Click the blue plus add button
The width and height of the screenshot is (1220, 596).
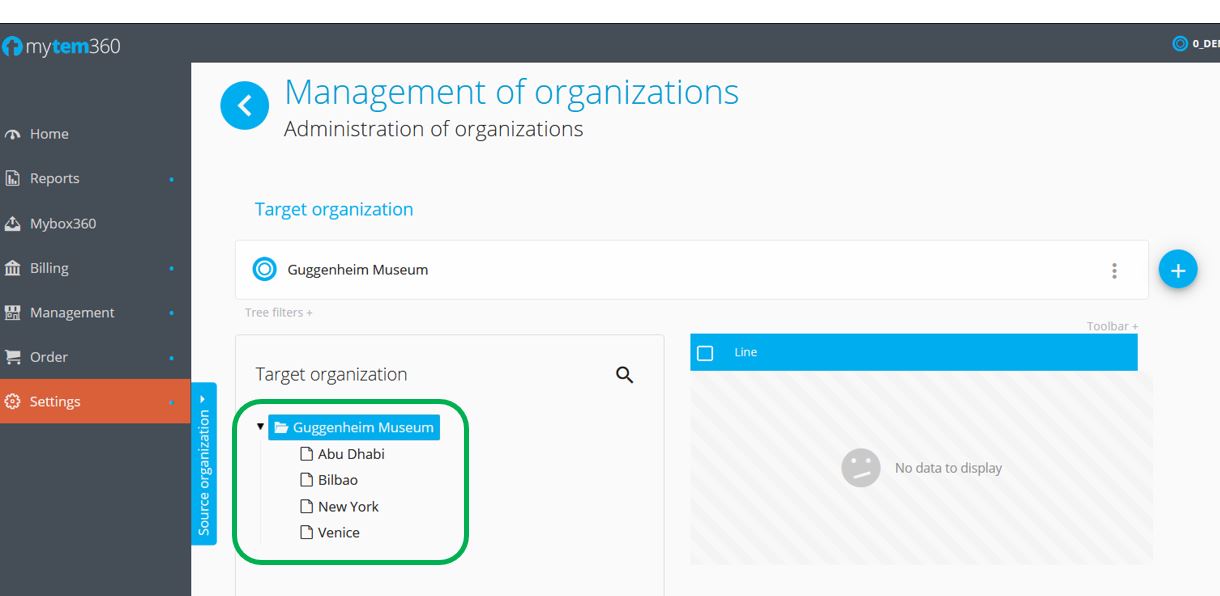1178,270
